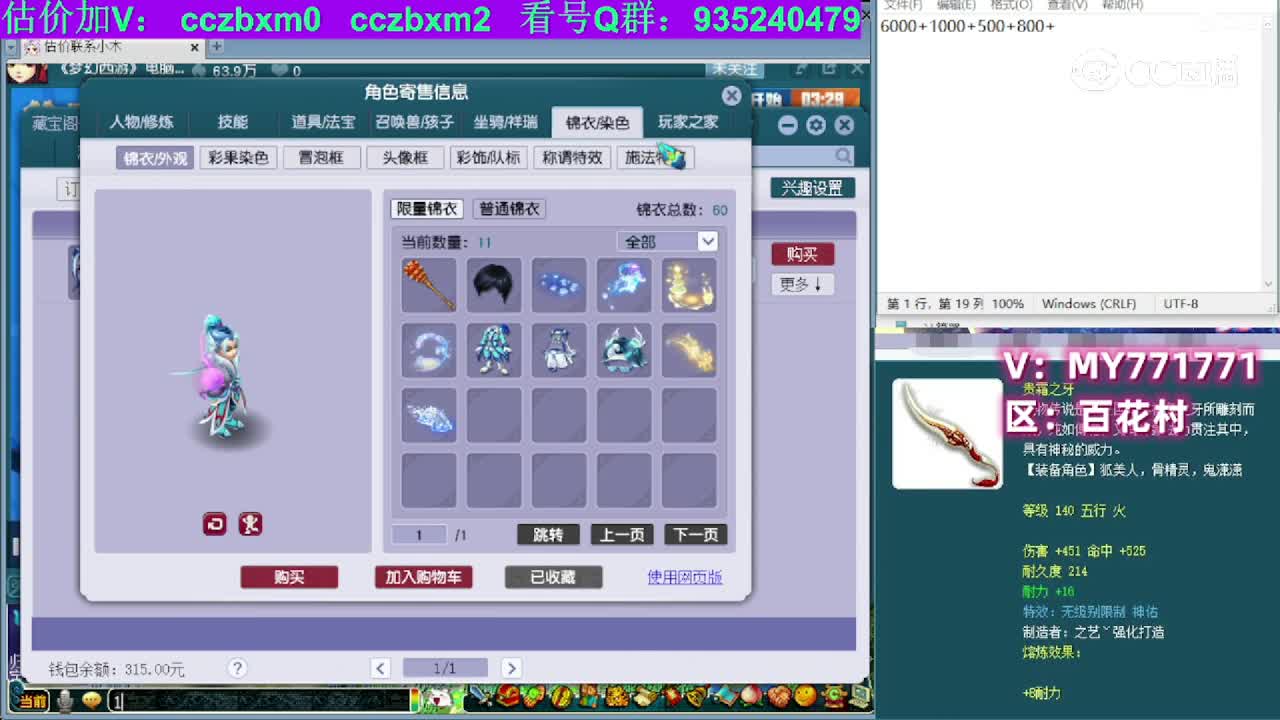Select the 头像框 sub-tab
This screenshot has height=720, width=1280.
[405, 158]
